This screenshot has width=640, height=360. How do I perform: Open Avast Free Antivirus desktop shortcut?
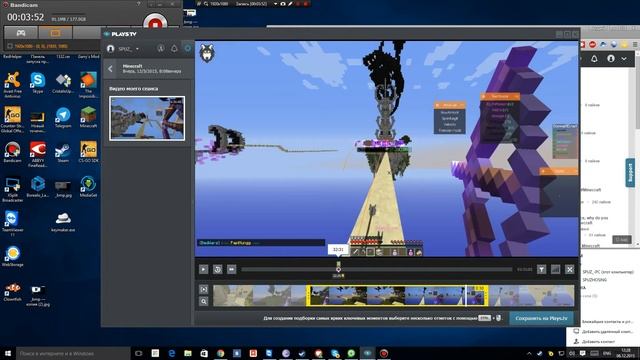[x=12, y=84]
